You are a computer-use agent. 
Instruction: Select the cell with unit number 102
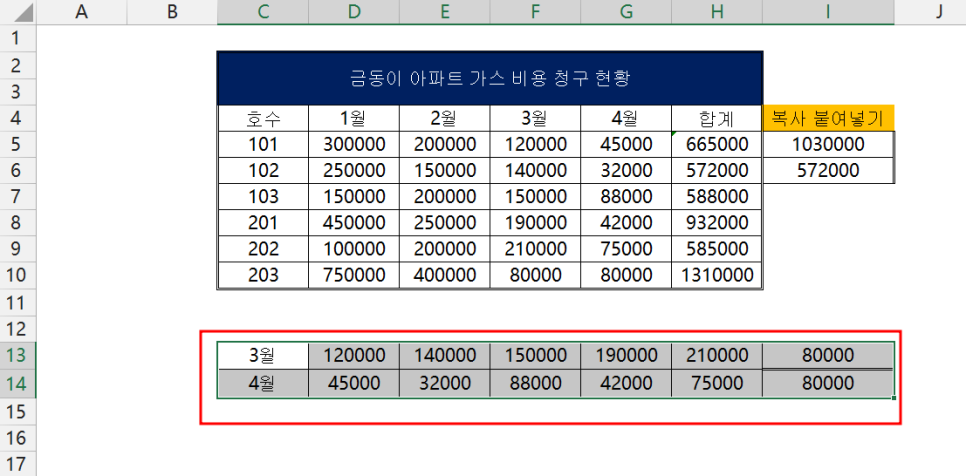[x=263, y=170]
